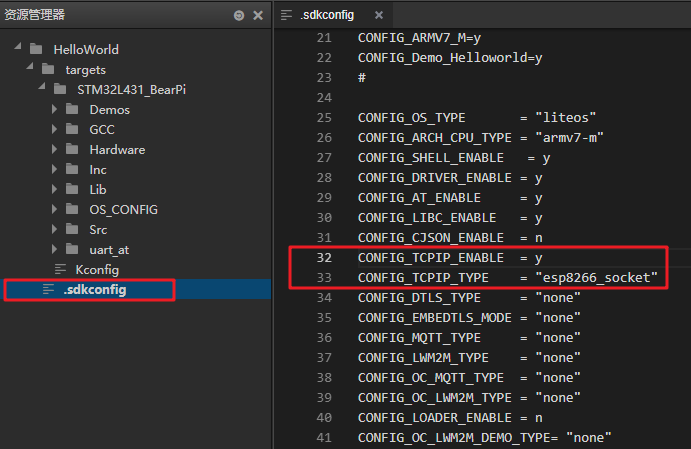
Task: Click the file icon on .sdkconfig tab
Action: point(286,15)
